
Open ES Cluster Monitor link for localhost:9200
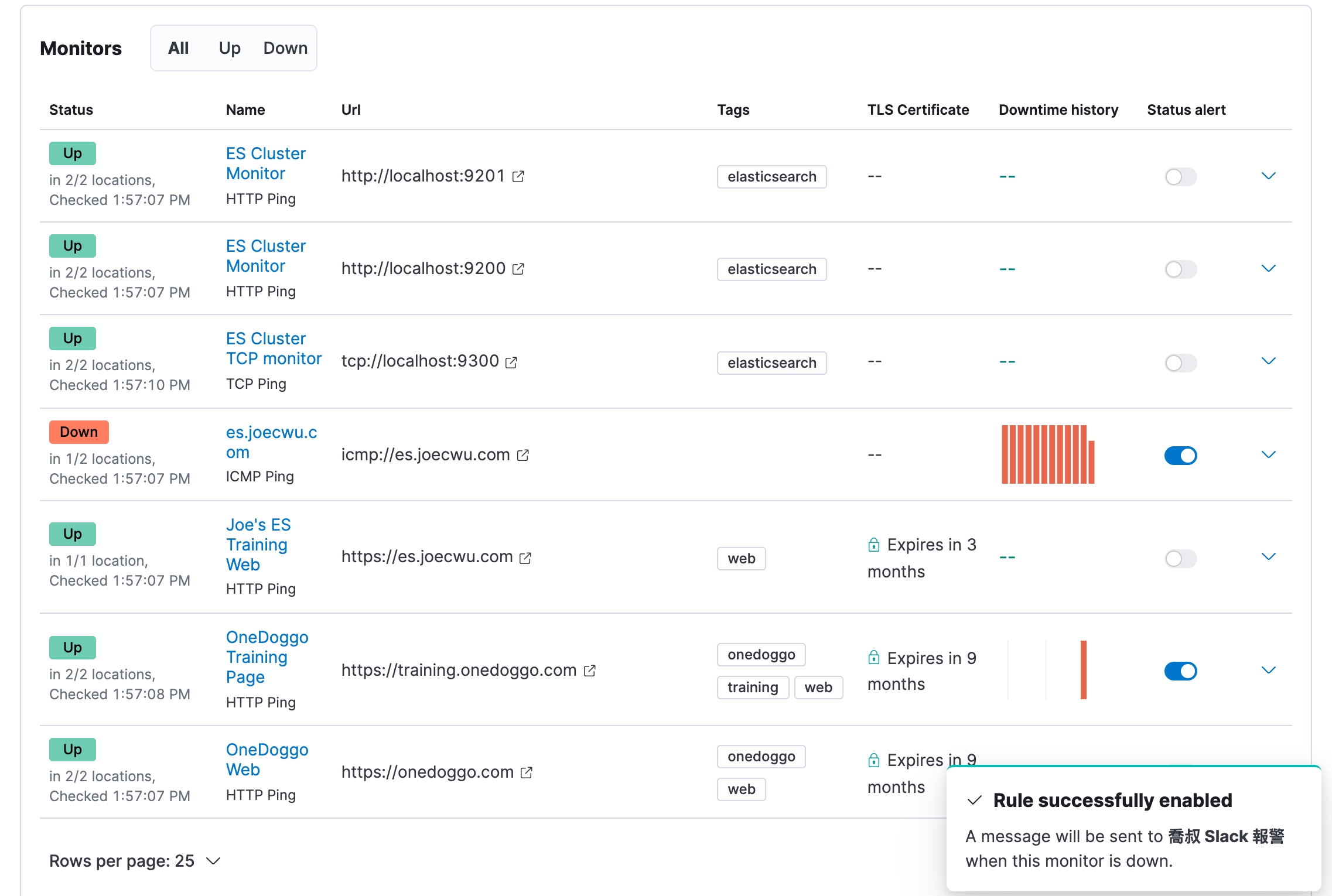click(x=266, y=256)
